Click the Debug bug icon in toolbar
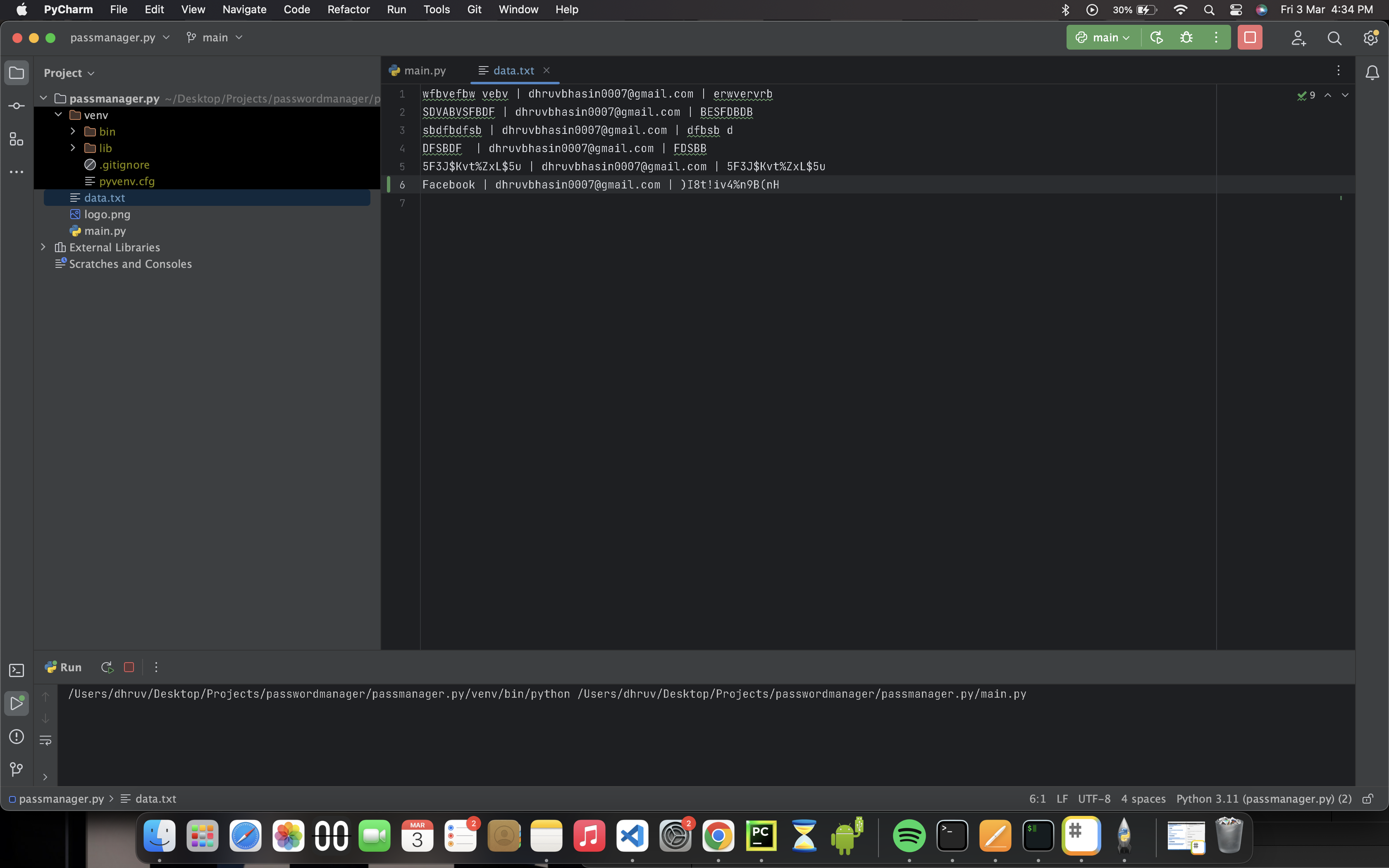1389x868 pixels. click(x=1186, y=38)
